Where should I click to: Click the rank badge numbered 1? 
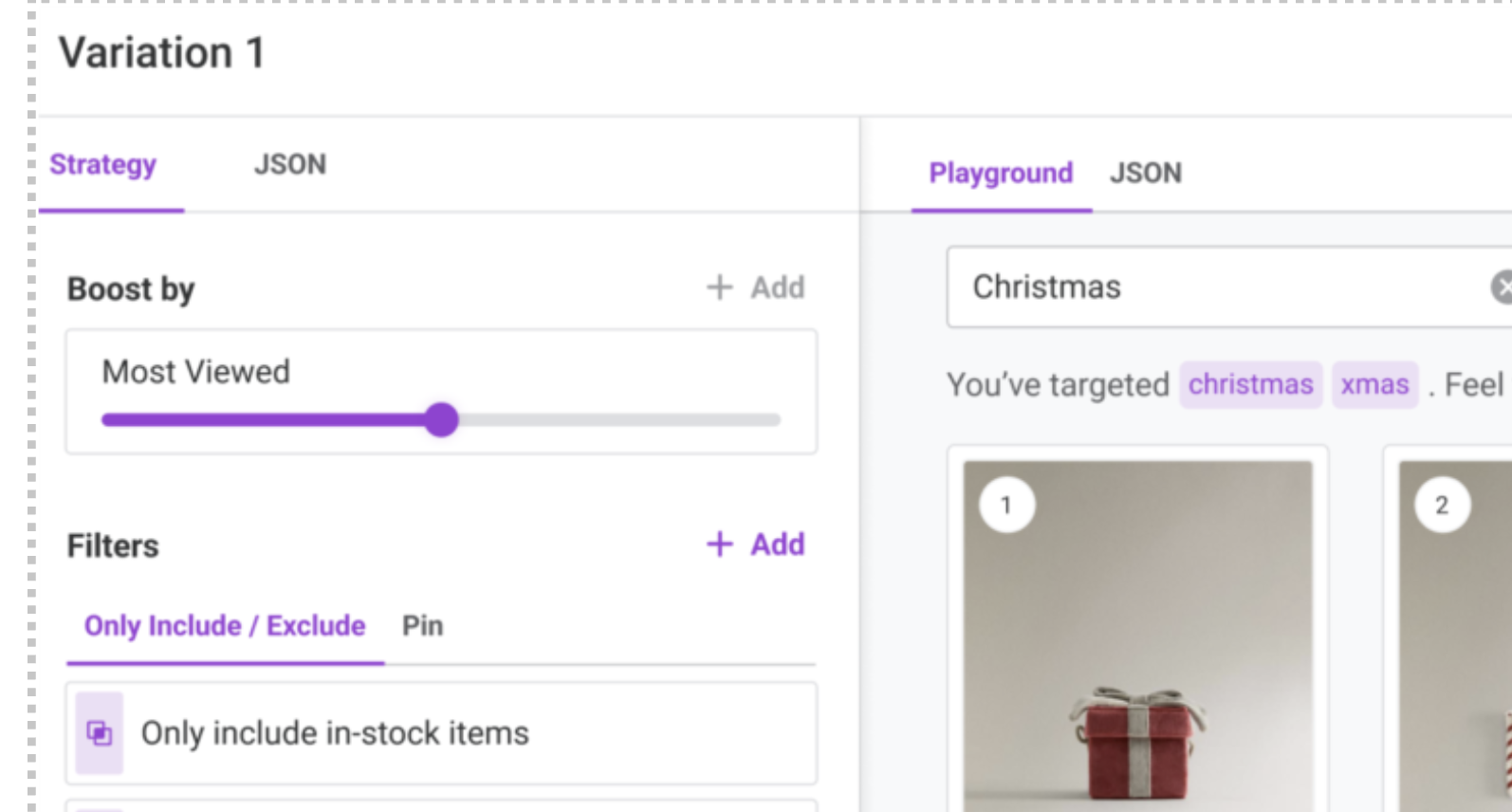coord(1006,505)
